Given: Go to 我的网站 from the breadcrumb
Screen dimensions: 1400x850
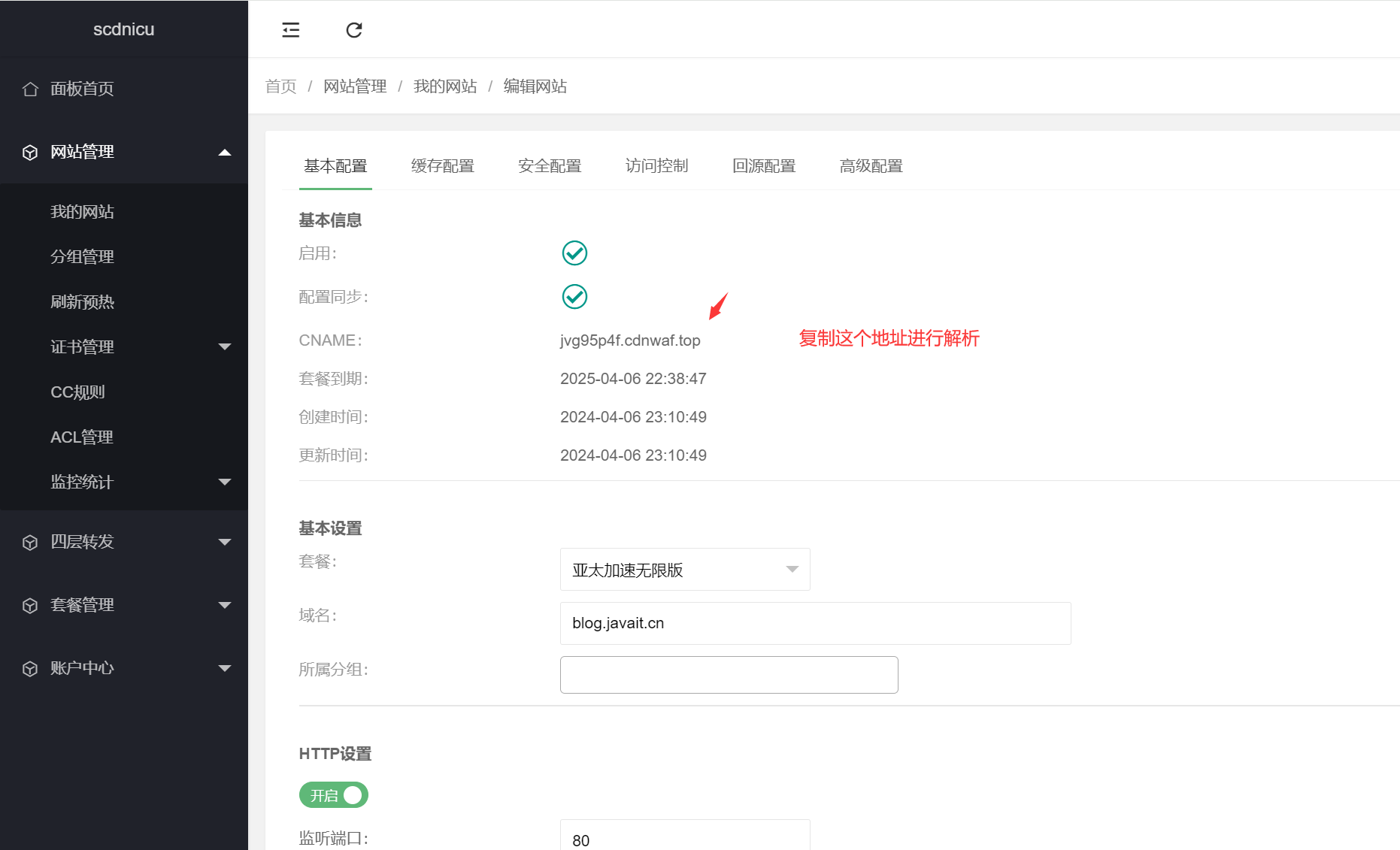Looking at the screenshot, I should [444, 86].
